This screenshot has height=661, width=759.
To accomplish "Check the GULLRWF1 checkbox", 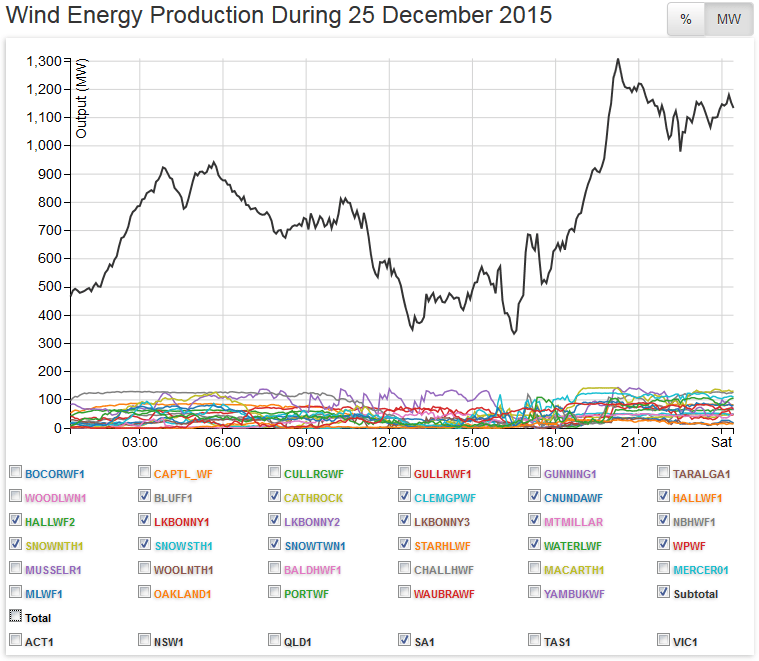I will pos(405,472).
